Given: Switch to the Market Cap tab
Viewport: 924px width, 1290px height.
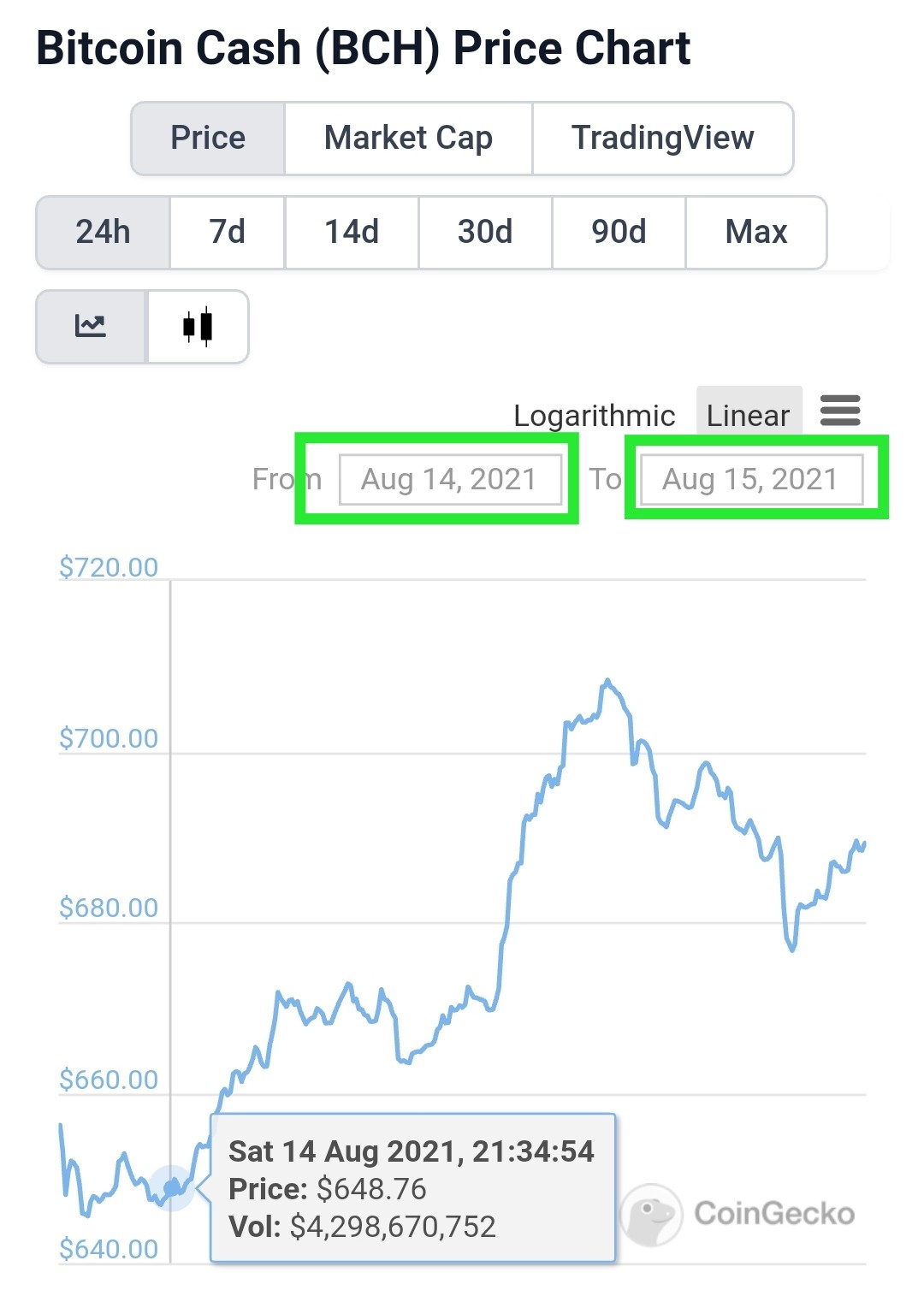Looking at the screenshot, I should [408, 139].
